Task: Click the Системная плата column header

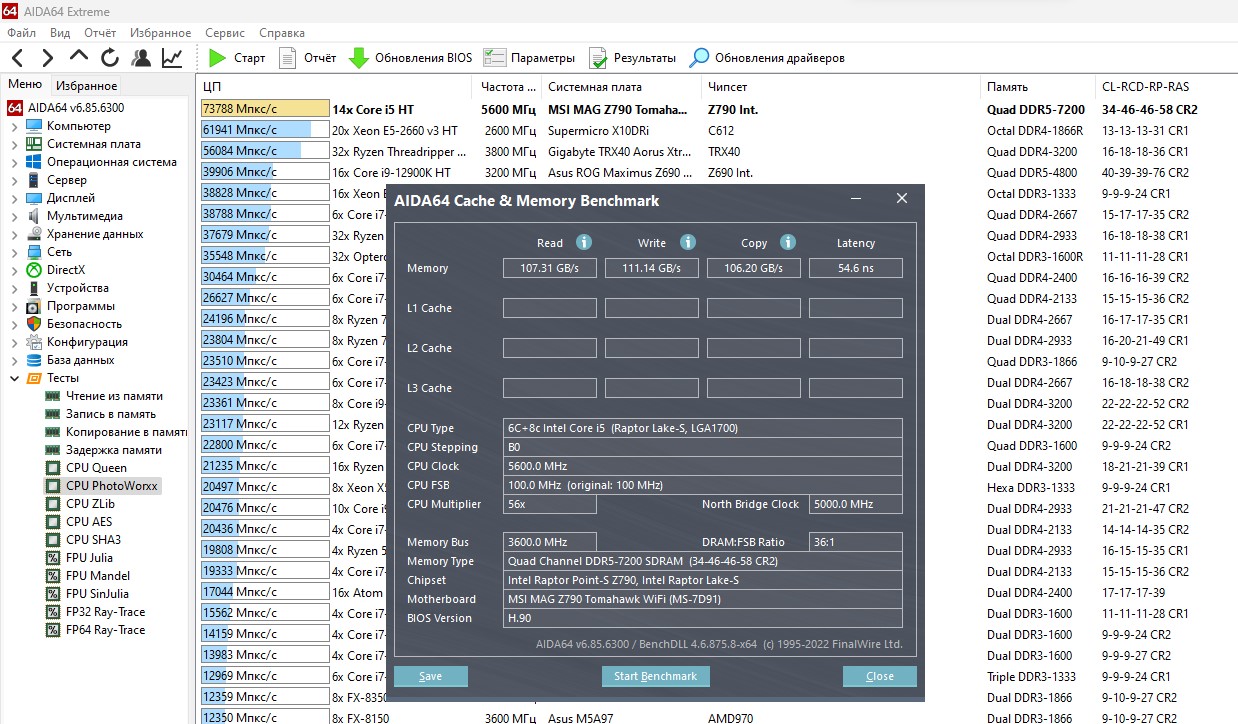Action: pos(621,87)
